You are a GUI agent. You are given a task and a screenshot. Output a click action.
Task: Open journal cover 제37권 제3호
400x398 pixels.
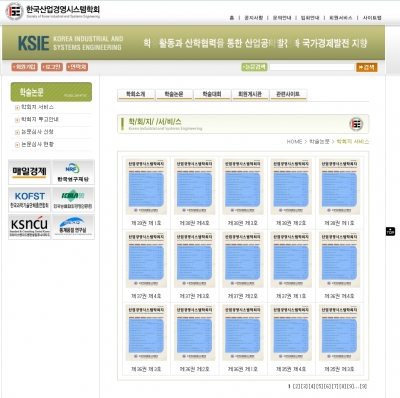pyautogui.click(x=194, y=260)
